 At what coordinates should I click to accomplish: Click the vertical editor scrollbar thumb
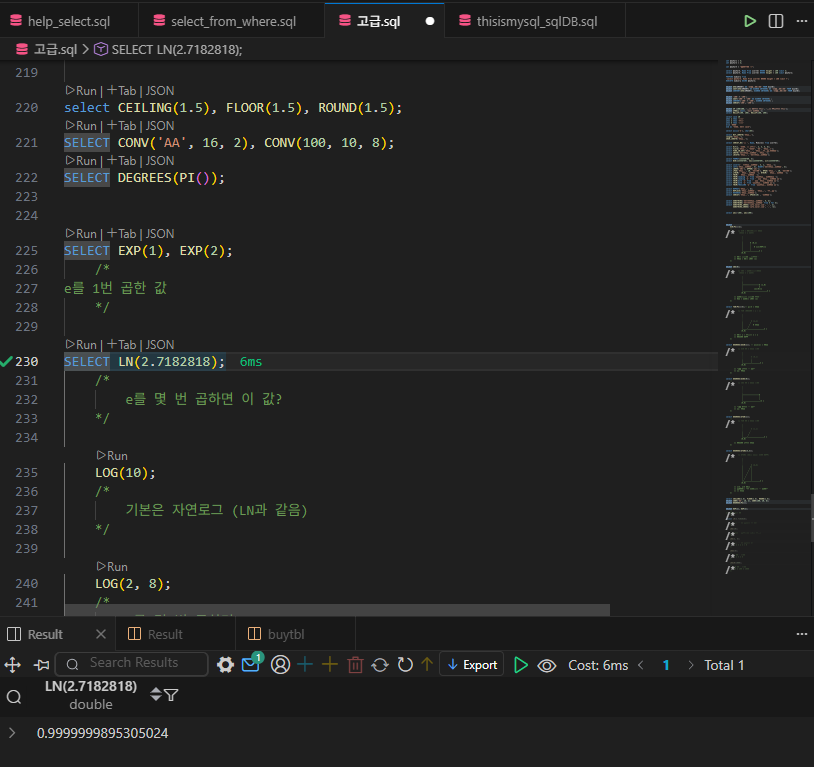point(811,517)
